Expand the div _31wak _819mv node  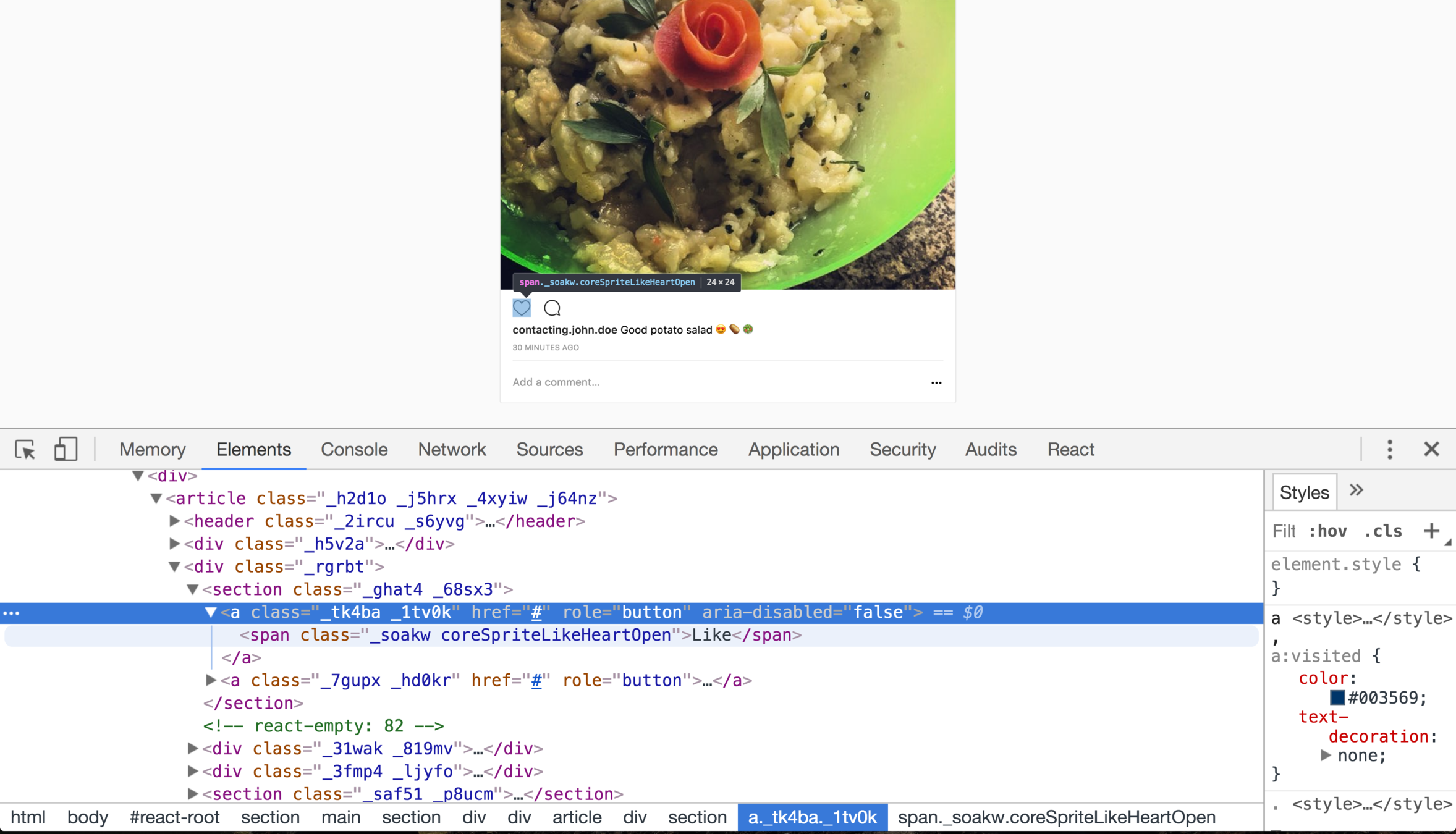(193, 748)
